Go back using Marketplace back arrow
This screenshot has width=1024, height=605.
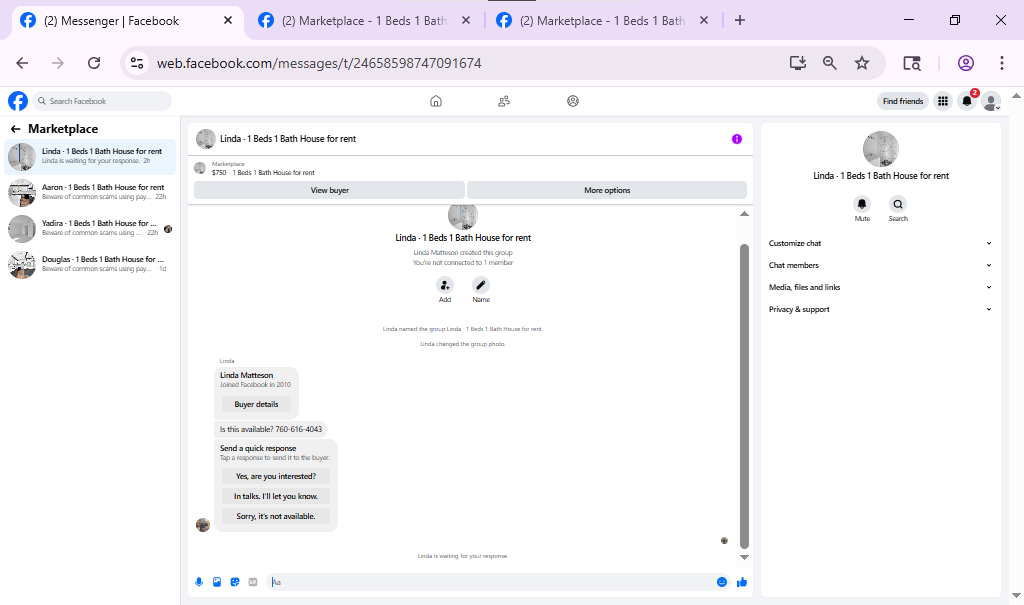tap(15, 129)
